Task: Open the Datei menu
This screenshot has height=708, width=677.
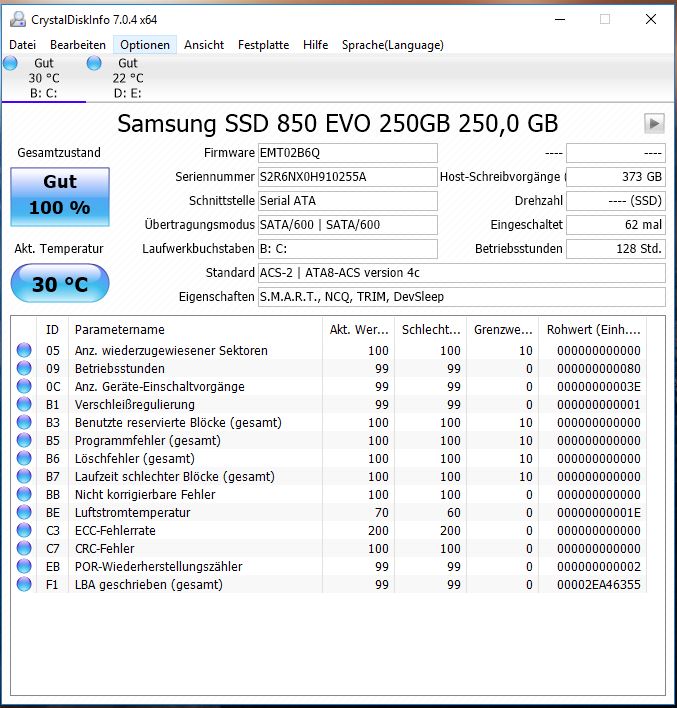Action: [23, 45]
